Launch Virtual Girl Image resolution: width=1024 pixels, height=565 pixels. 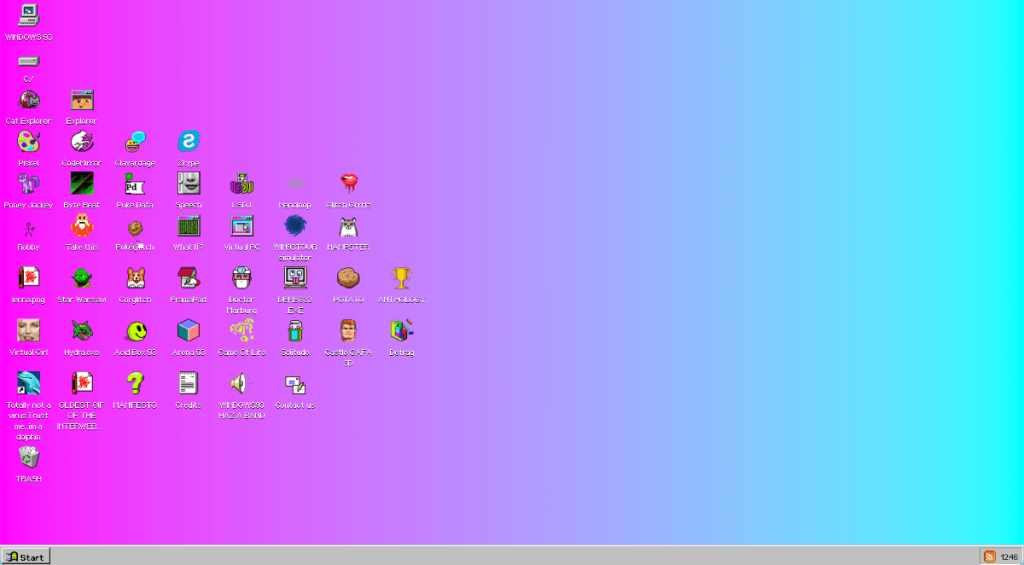pyautogui.click(x=29, y=331)
